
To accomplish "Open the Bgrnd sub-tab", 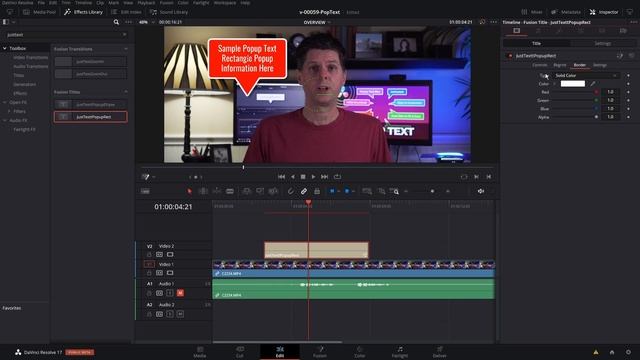I will tap(560, 65).
